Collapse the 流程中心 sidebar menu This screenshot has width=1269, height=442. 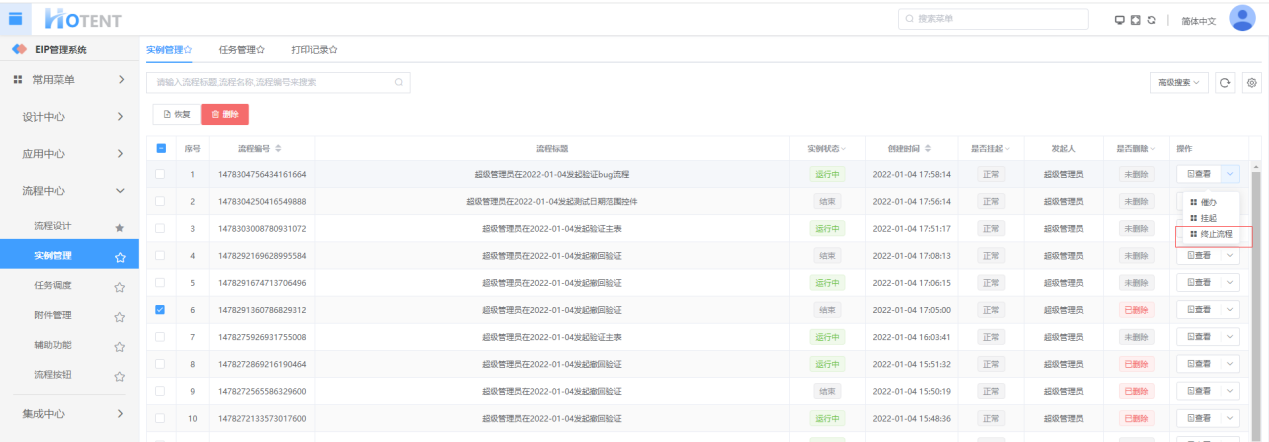pyautogui.click(x=70, y=190)
